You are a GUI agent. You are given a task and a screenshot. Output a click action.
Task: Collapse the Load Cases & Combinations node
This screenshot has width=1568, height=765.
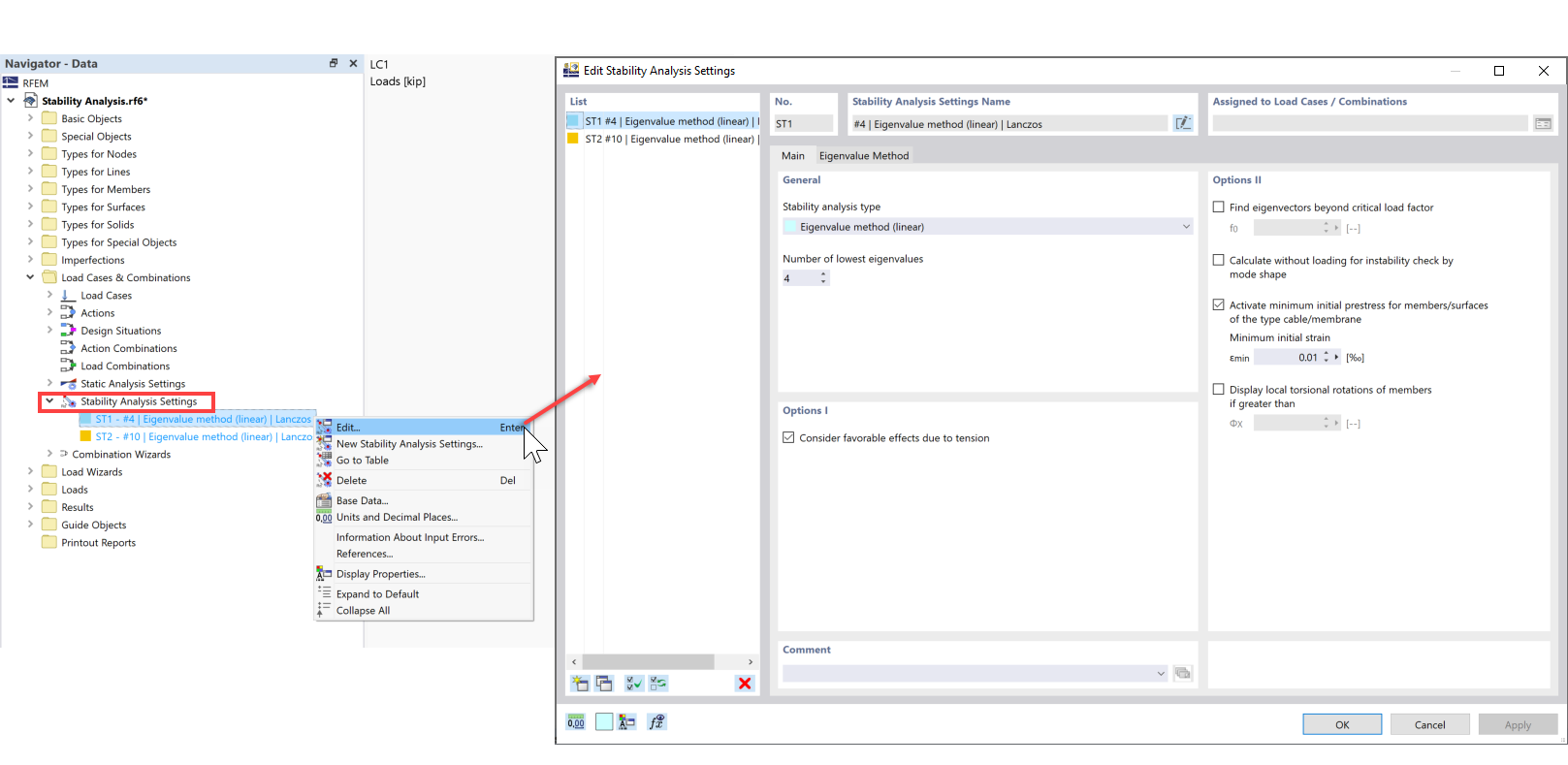[x=30, y=277]
